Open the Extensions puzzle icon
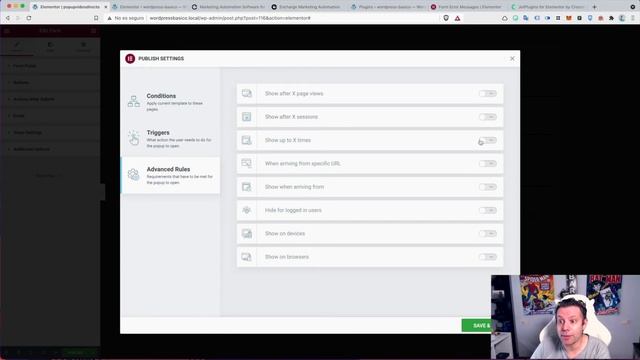Screen dimensions: 640x360 pyautogui.click(x=611, y=18)
